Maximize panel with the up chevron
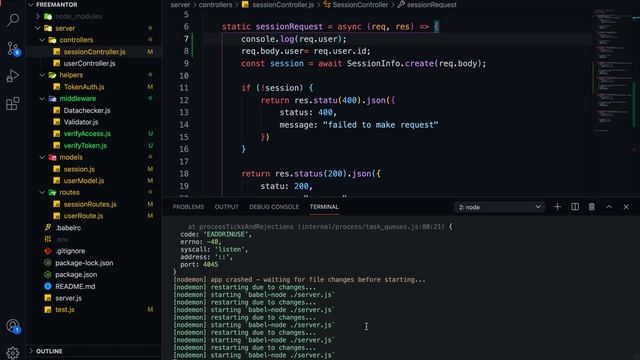 [609, 207]
